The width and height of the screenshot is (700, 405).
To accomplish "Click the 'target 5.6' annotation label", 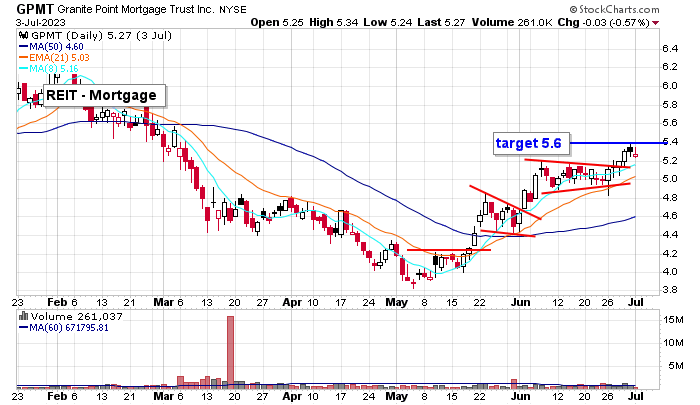I will (531, 143).
